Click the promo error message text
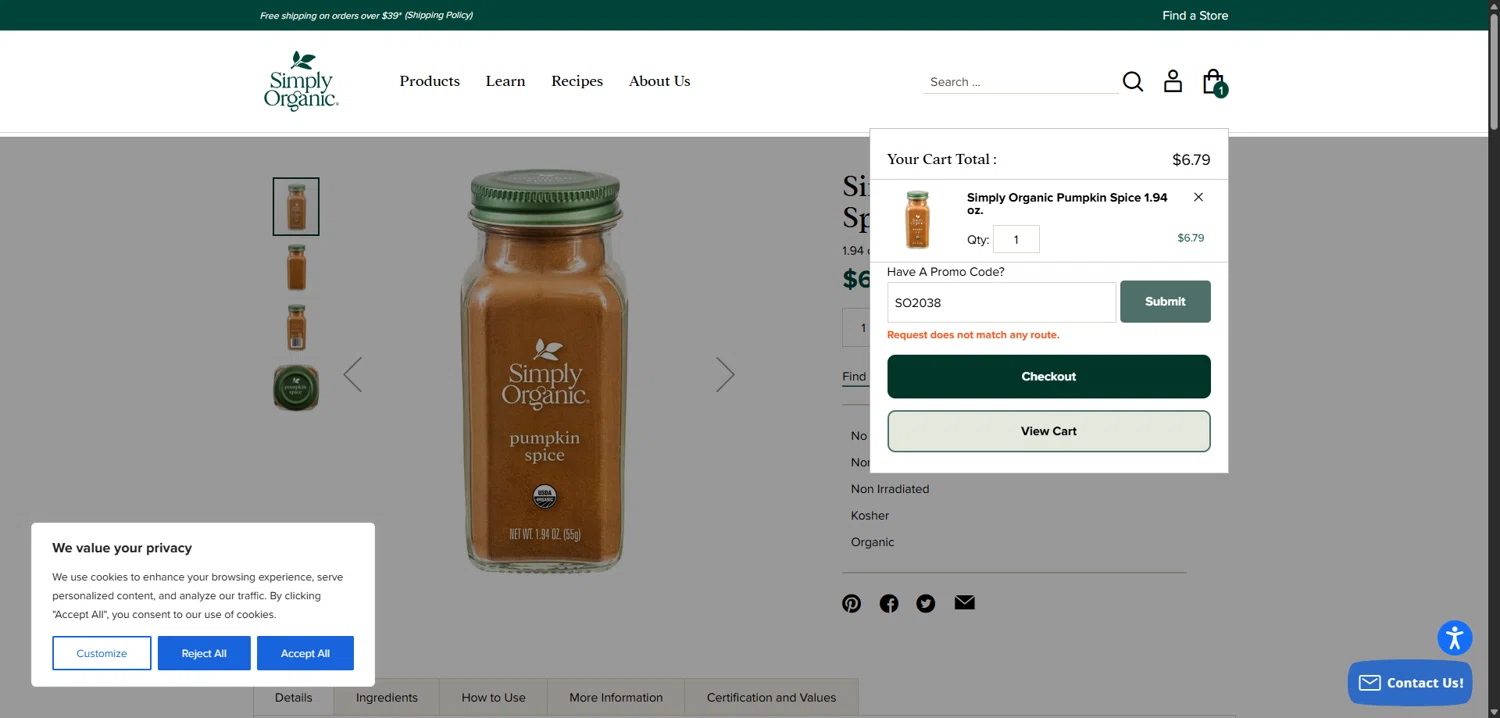The image size is (1500, 718). pos(973,335)
